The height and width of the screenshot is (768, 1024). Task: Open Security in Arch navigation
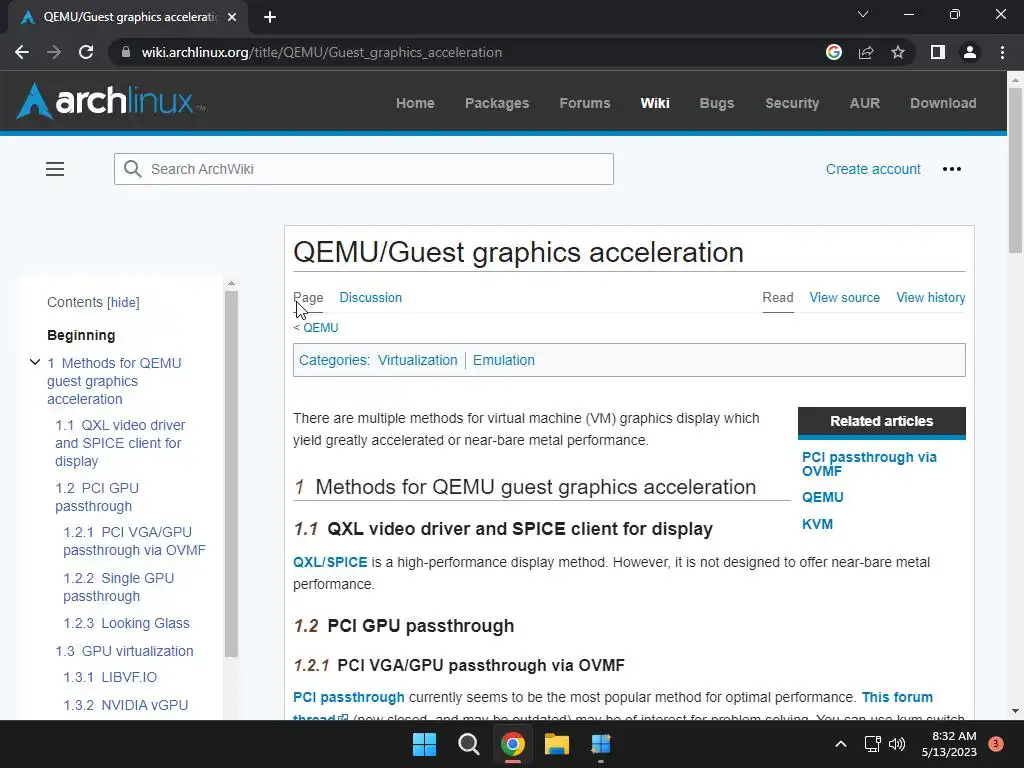point(792,103)
